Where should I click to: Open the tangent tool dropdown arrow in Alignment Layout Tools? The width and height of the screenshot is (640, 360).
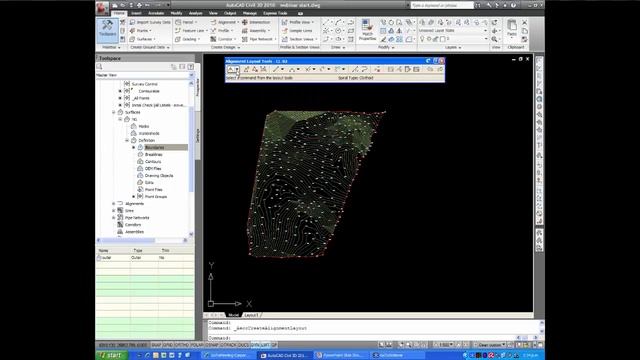click(x=237, y=69)
